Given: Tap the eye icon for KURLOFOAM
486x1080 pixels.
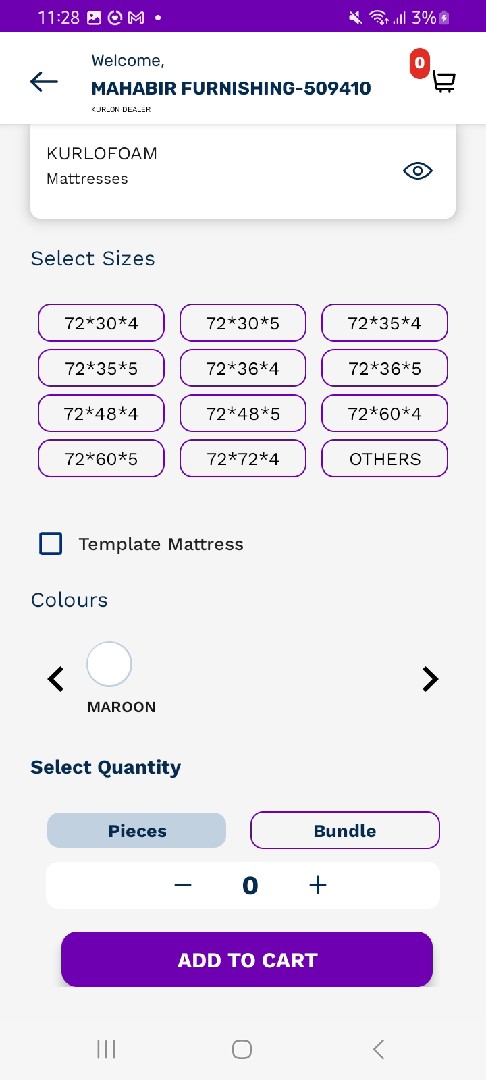Looking at the screenshot, I should click(418, 171).
